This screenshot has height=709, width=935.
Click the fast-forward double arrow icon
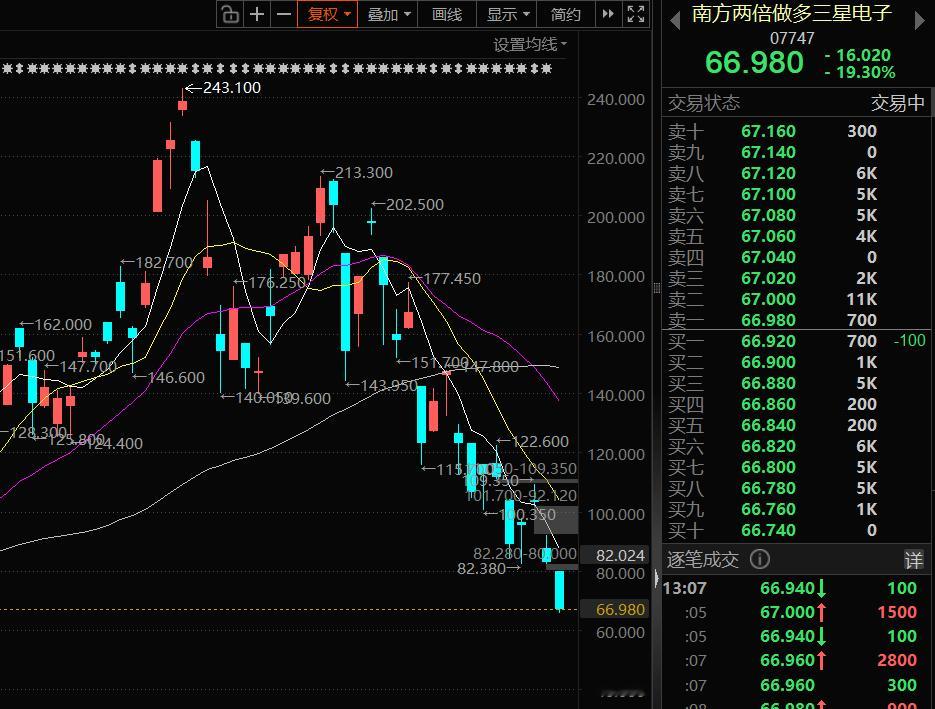pos(608,14)
